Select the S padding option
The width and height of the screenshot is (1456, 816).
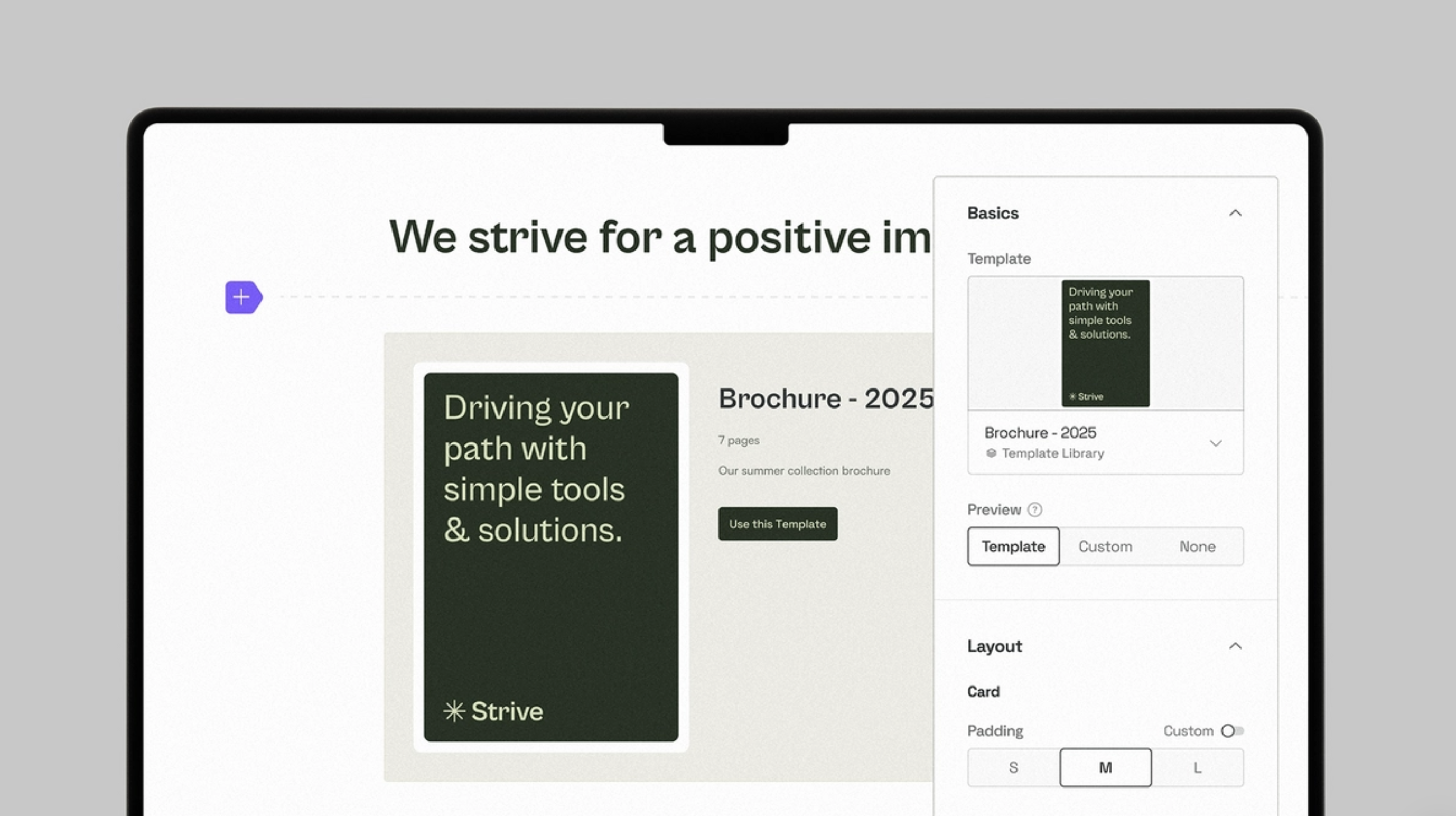[1013, 767]
